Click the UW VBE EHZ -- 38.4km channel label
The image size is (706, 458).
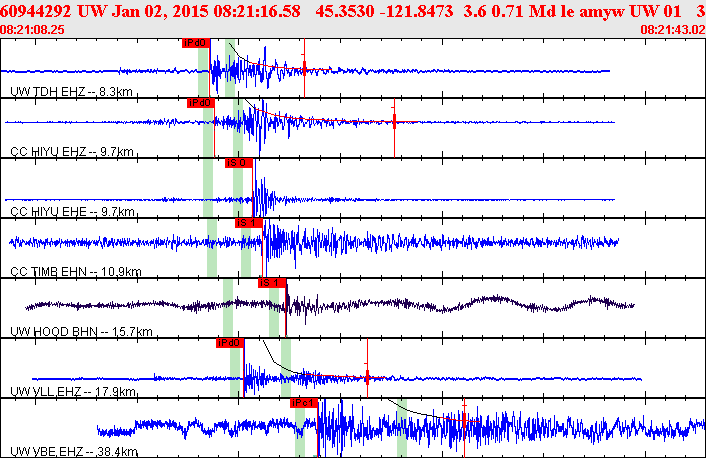pos(74,452)
